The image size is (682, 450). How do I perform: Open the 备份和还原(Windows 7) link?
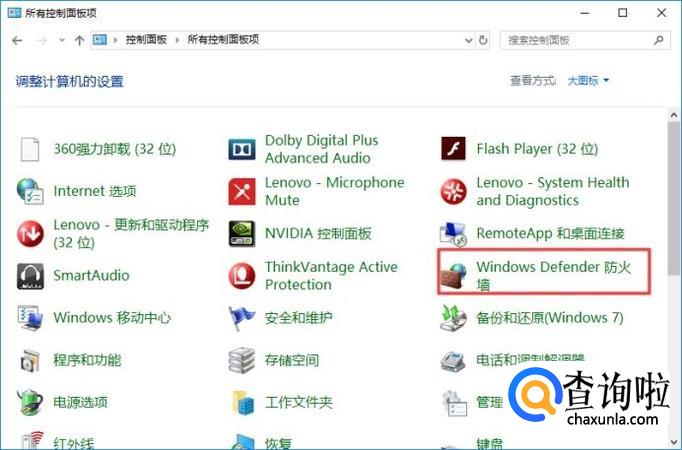(x=550, y=318)
